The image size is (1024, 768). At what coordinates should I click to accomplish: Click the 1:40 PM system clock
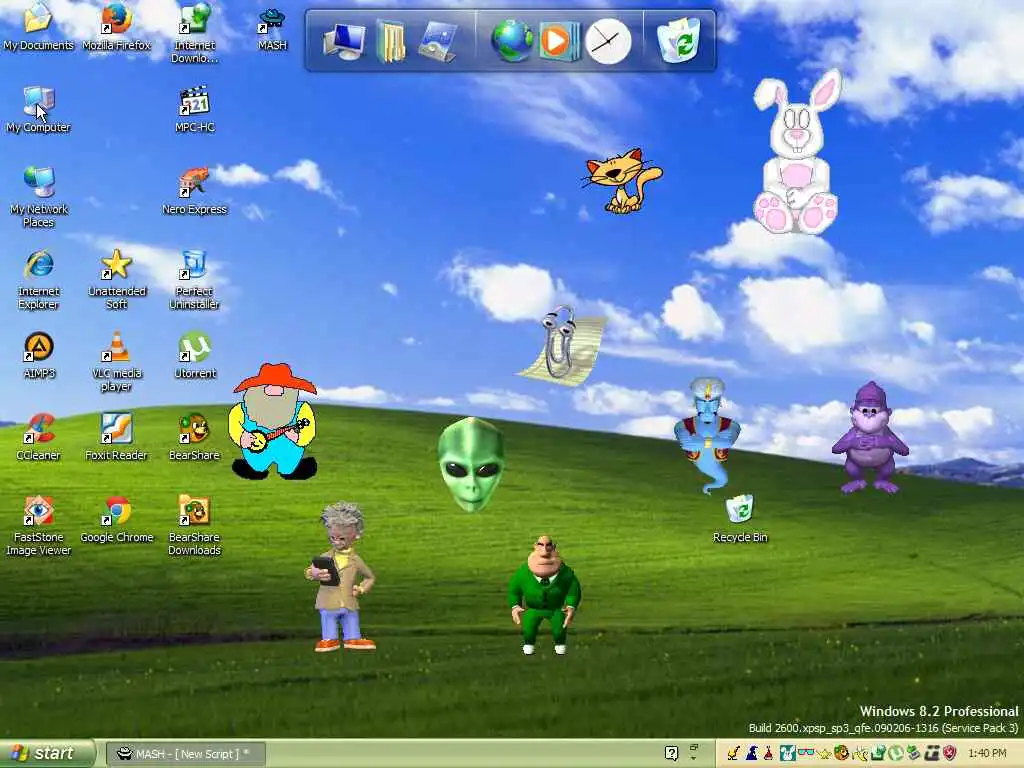click(x=987, y=754)
